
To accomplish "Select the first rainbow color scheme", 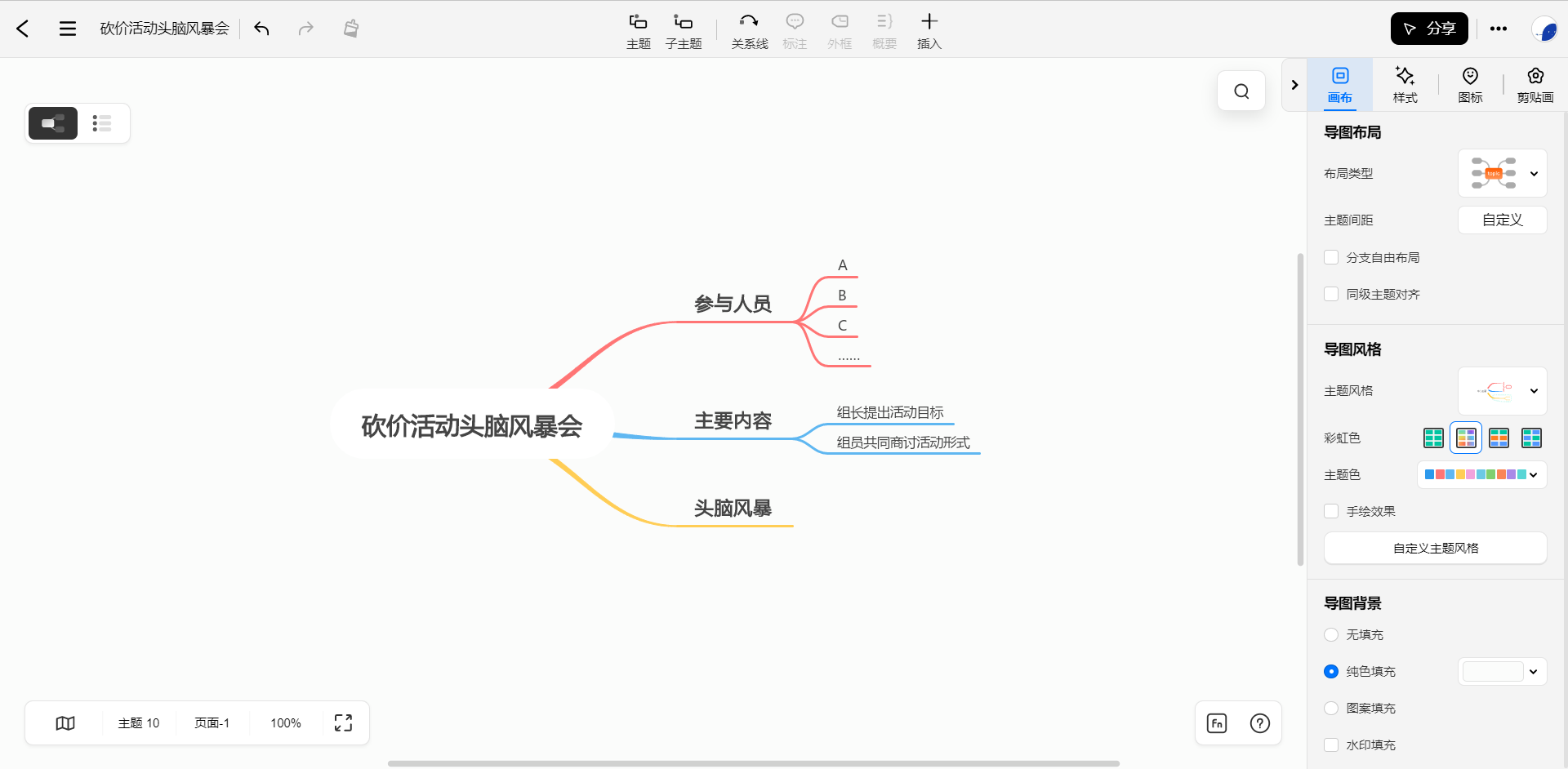I will (x=1433, y=438).
